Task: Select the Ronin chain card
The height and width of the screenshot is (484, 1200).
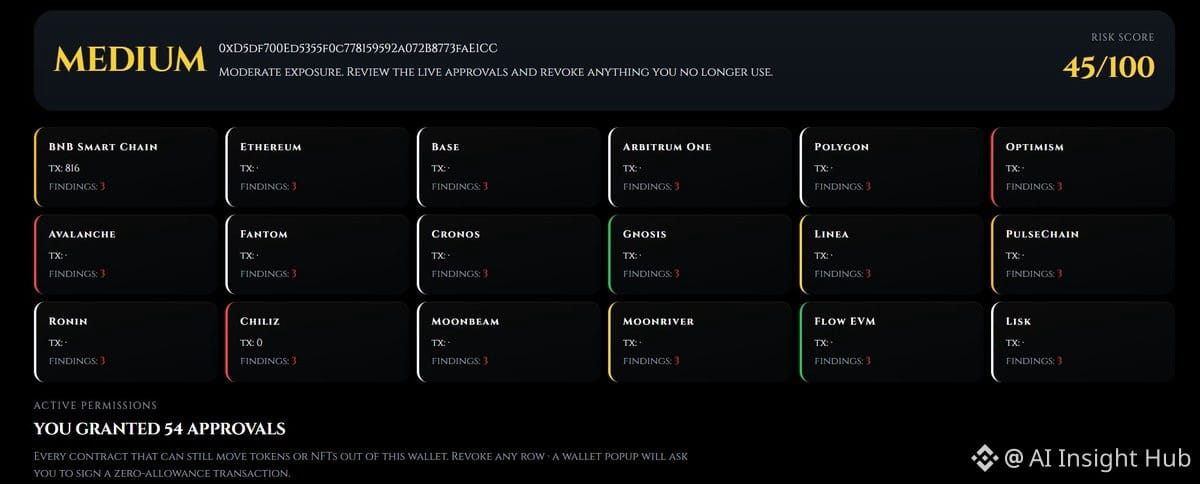Action: (x=126, y=342)
